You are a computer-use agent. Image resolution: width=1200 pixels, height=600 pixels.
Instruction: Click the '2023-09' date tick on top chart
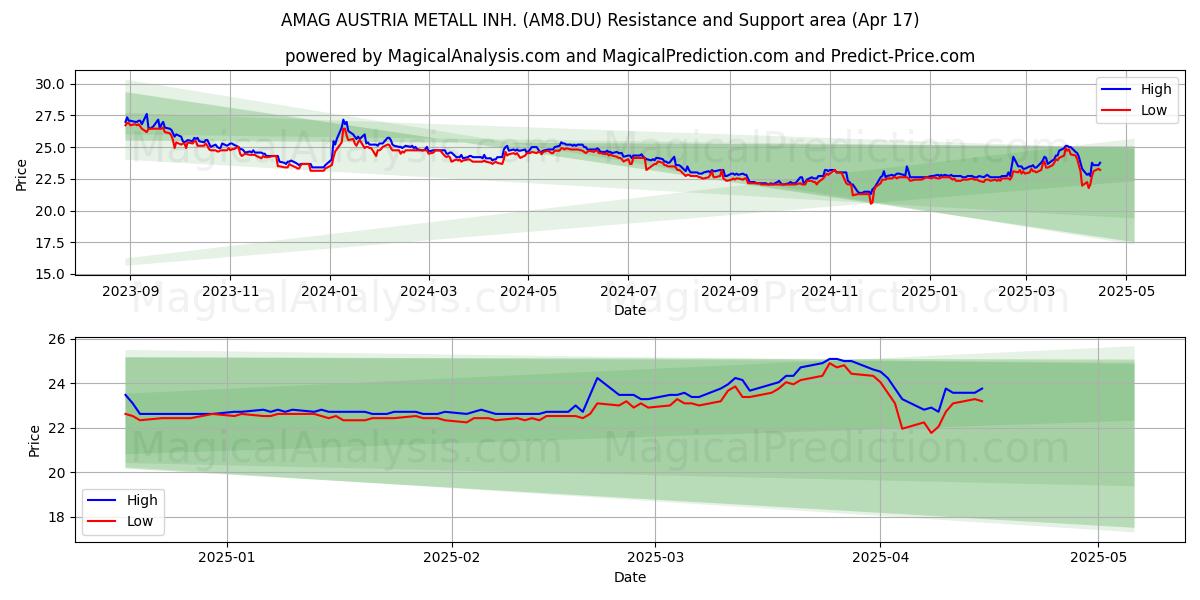click(130, 290)
